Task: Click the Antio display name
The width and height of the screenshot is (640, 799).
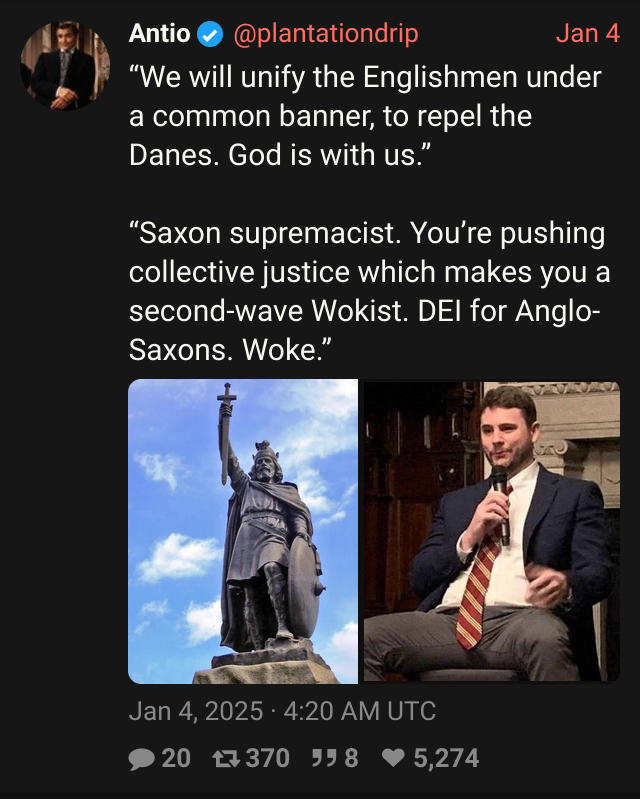Action: pyautogui.click(x=159, y=34)
